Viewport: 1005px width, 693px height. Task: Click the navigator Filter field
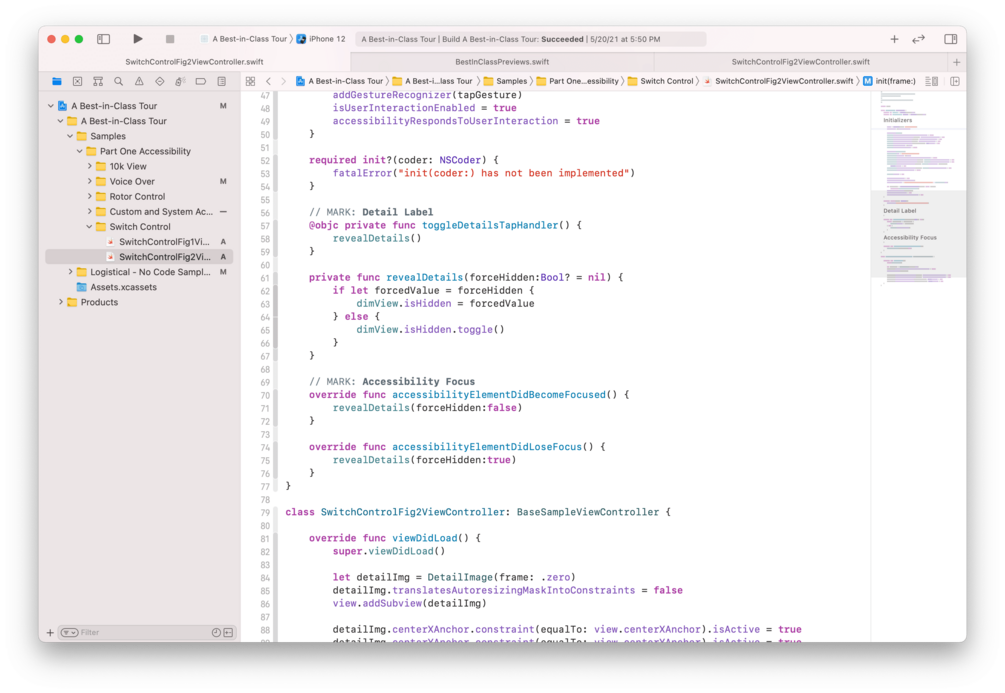(x=141, y=632)
